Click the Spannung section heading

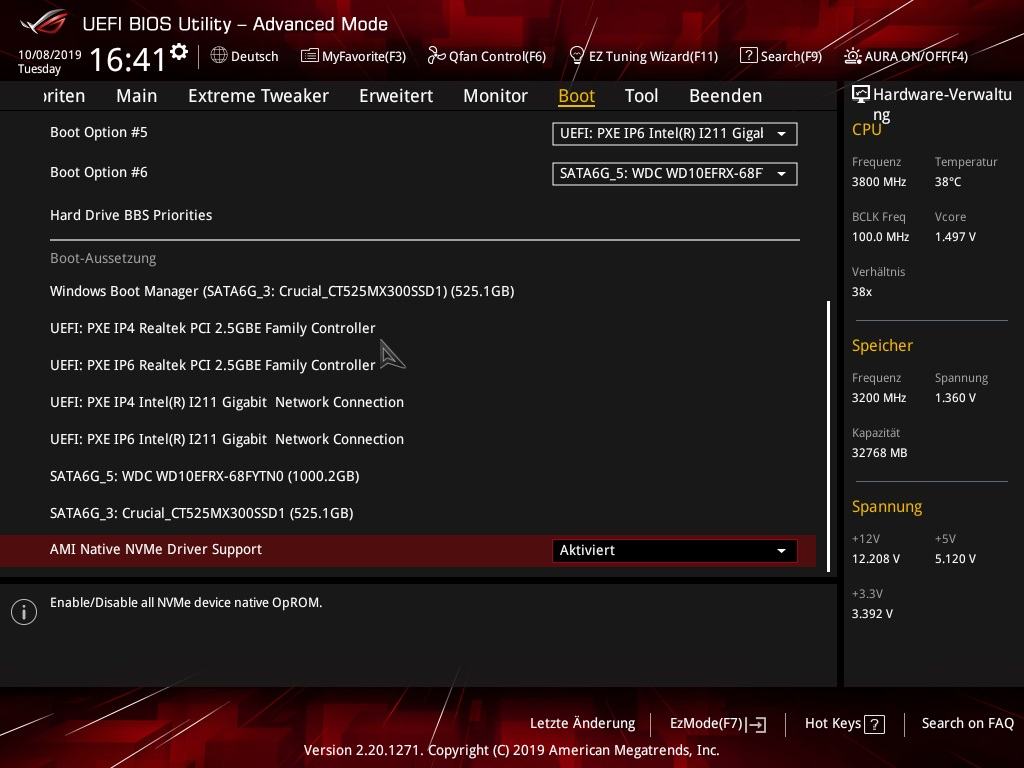click(887, 507)
